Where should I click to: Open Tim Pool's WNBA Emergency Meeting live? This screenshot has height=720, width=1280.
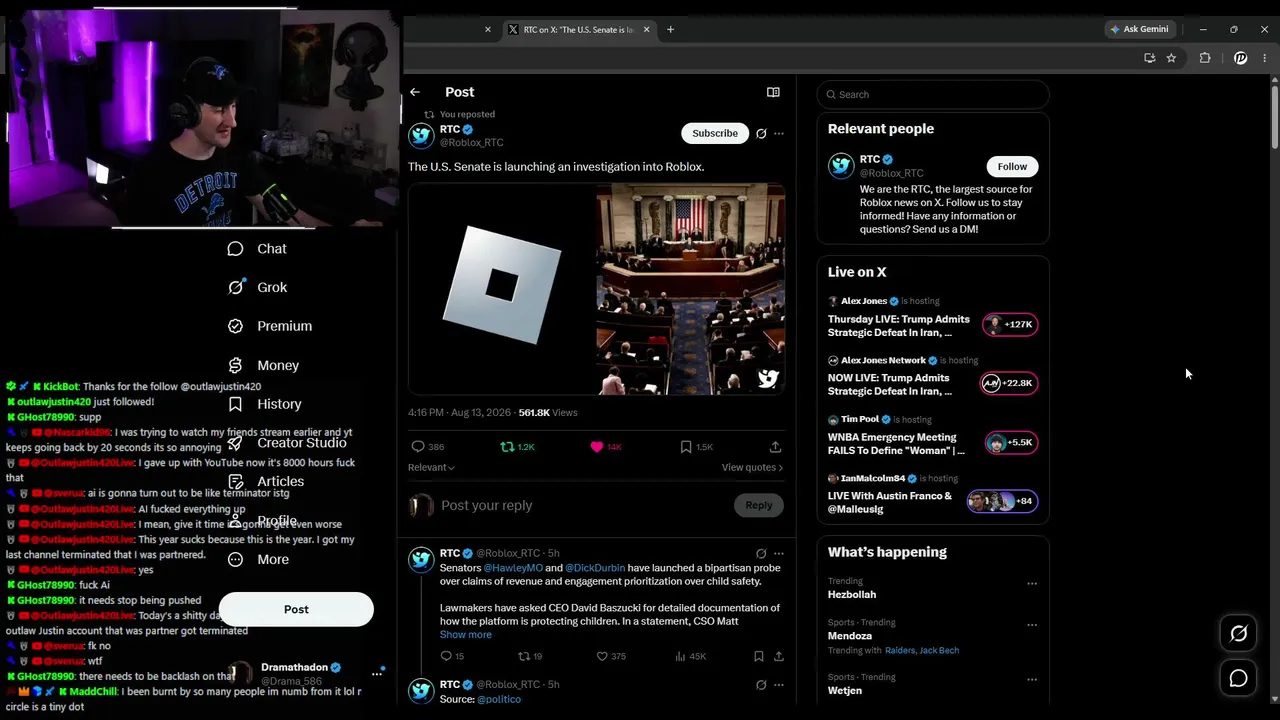coord(933,438)
